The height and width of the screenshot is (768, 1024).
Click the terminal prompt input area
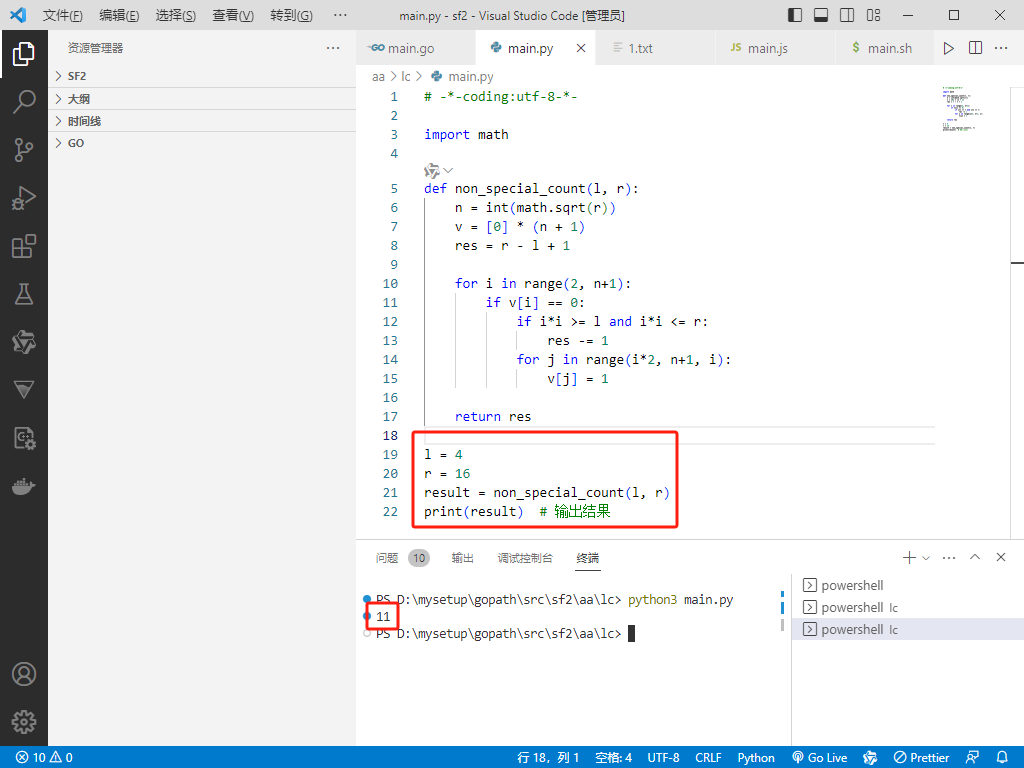631,633
